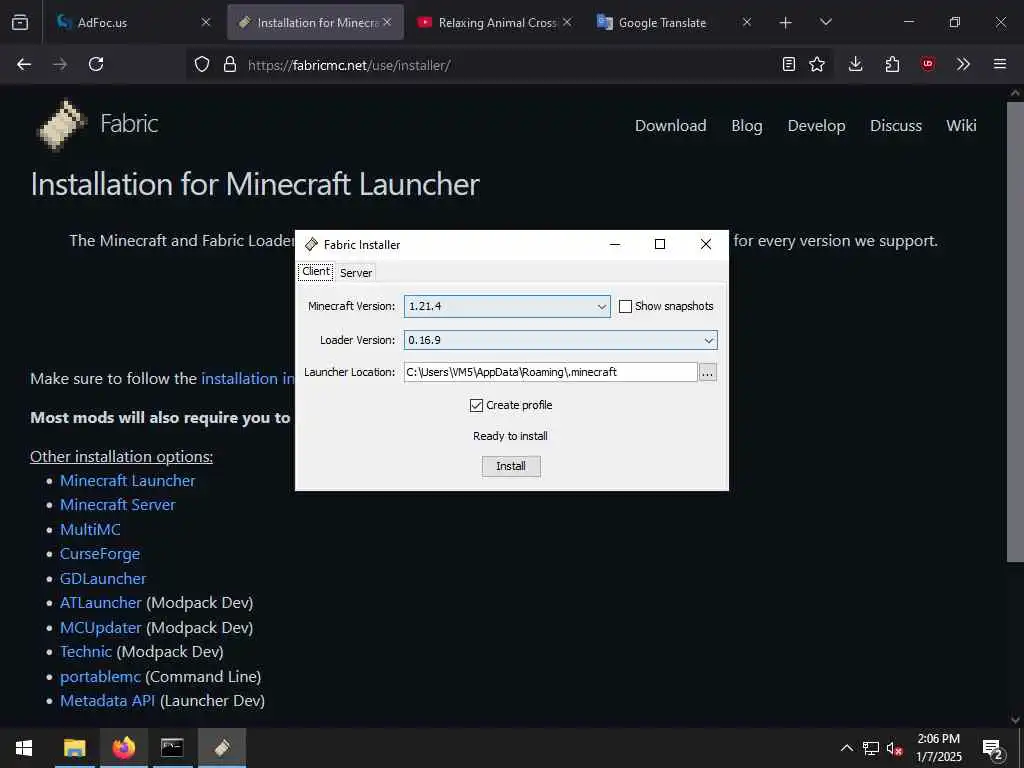The image size is (1024, 768).
Task: Click the Launcher Location path field
Action: tap(551, 372)
